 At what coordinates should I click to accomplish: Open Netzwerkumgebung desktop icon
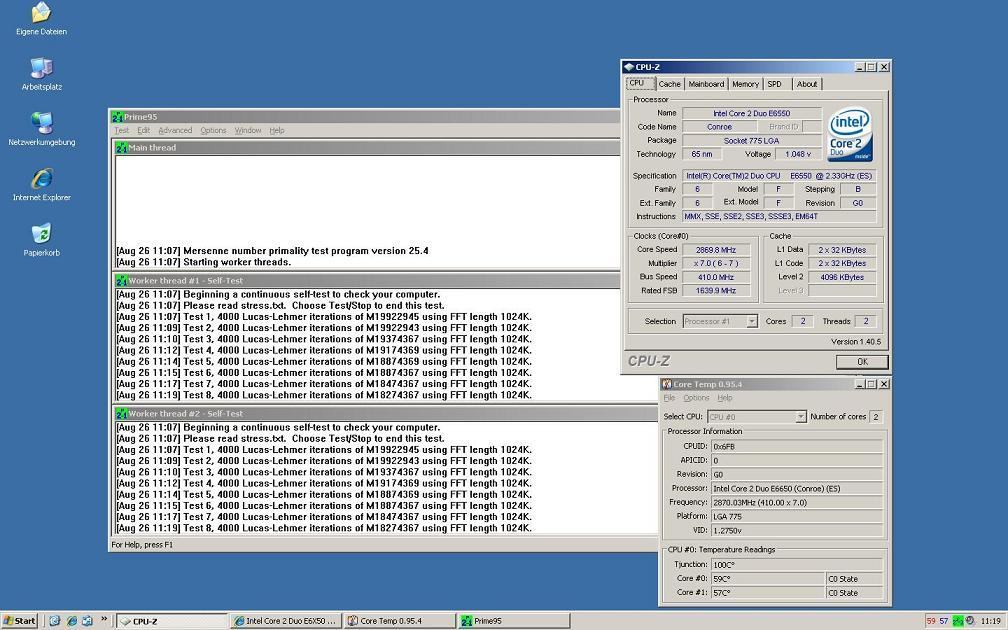[41, 129]
